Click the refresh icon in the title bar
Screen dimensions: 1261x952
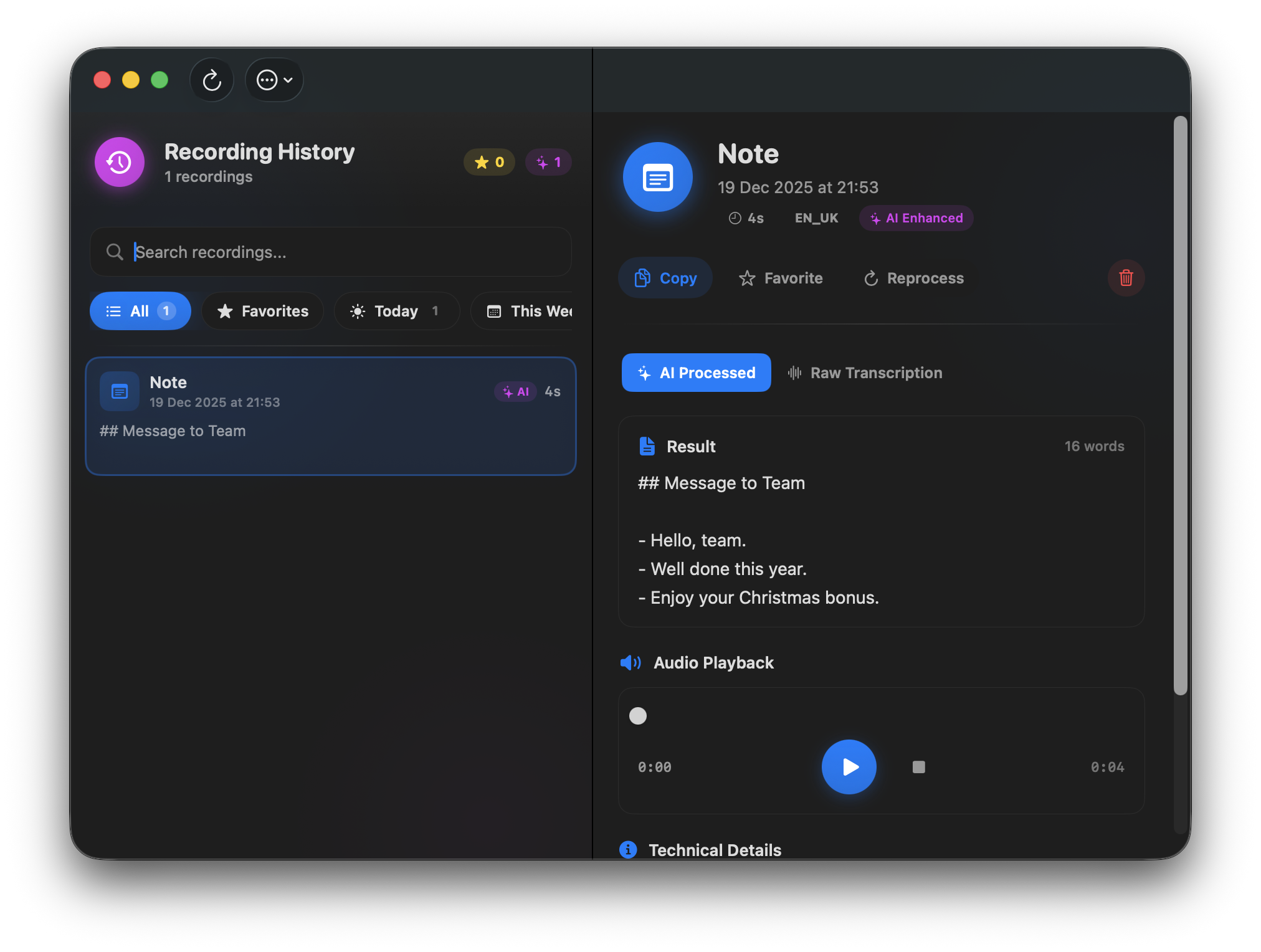tap(212, 80)
